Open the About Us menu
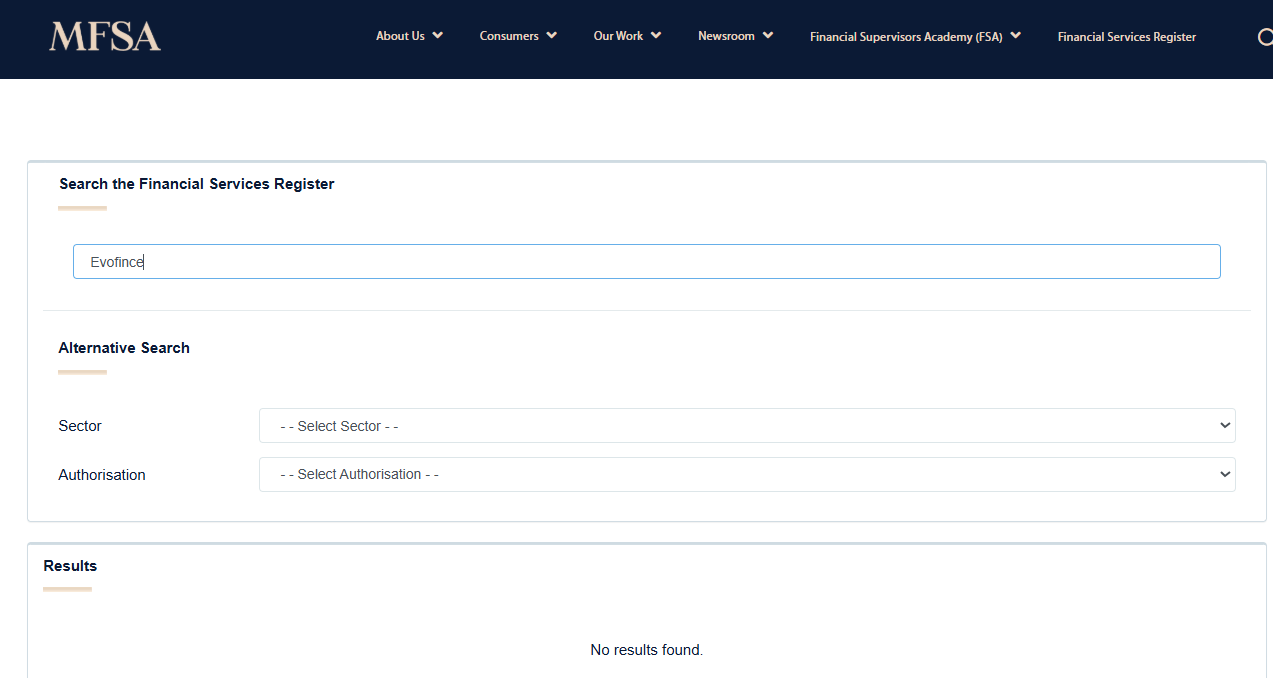Viewport: 1273px width, 678px height. pyautogui.click(x=400, y=36)
